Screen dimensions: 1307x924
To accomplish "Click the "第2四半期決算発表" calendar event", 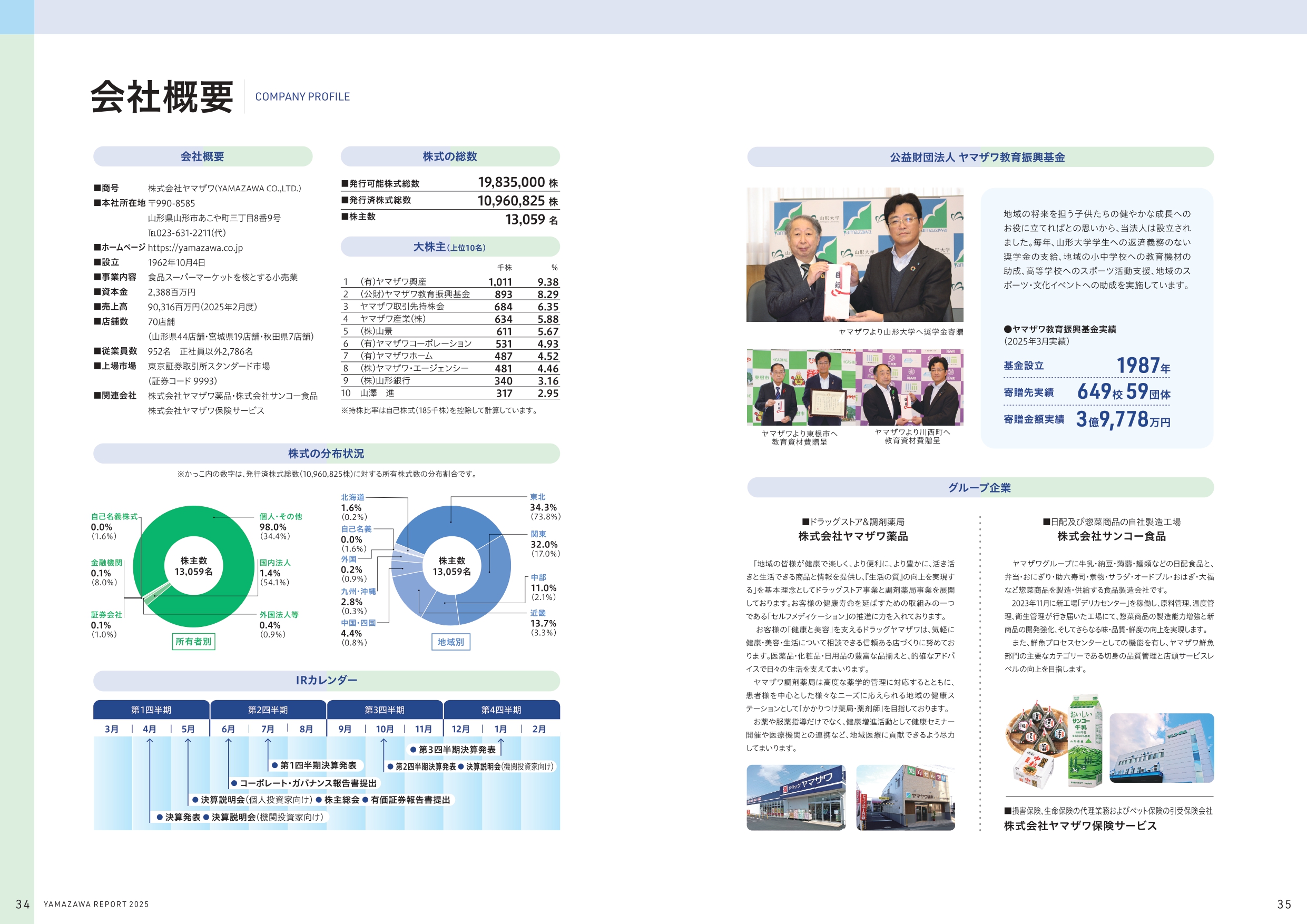I will click(x=425, y=767).
